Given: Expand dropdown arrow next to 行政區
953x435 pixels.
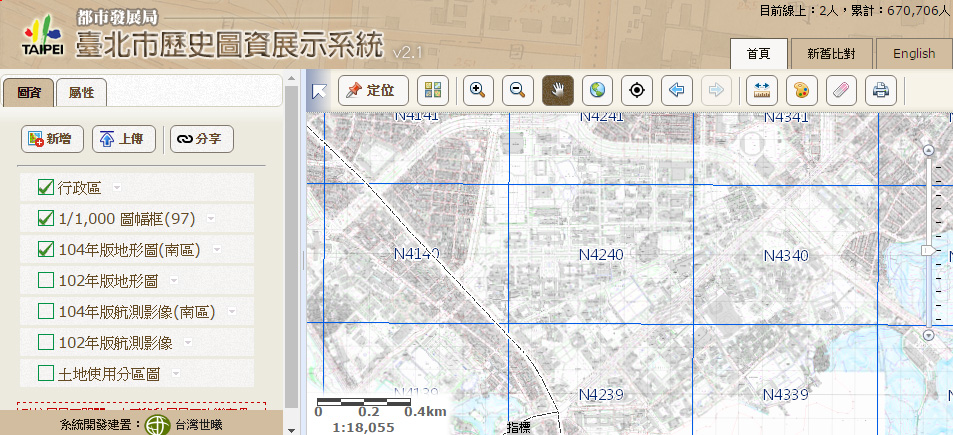Looking at the screenshot, I should click(117, 188).
